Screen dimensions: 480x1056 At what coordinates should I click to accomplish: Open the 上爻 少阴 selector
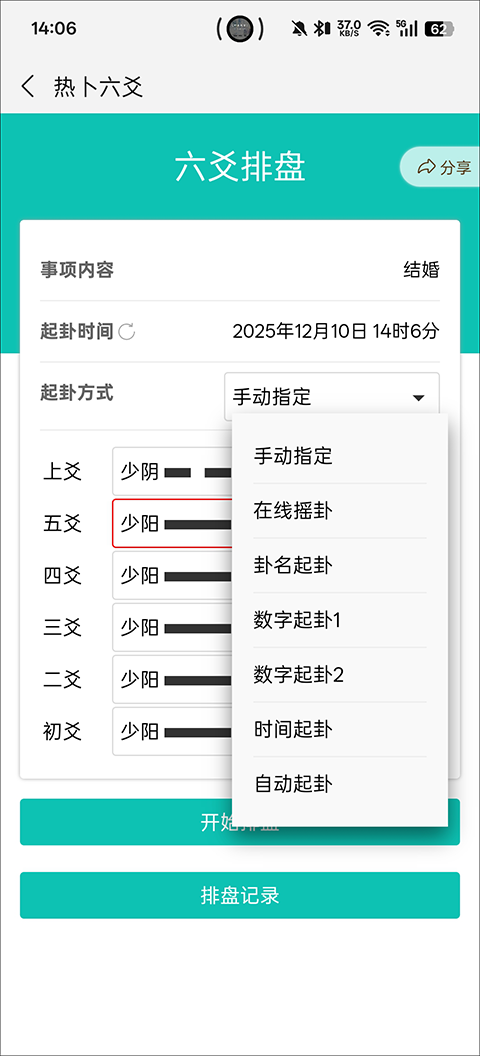click(x=172, y=471)
